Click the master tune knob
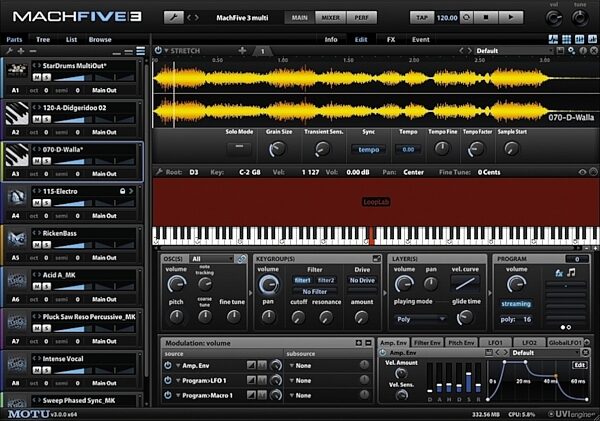The image size is (600, 421). [580, 18]
